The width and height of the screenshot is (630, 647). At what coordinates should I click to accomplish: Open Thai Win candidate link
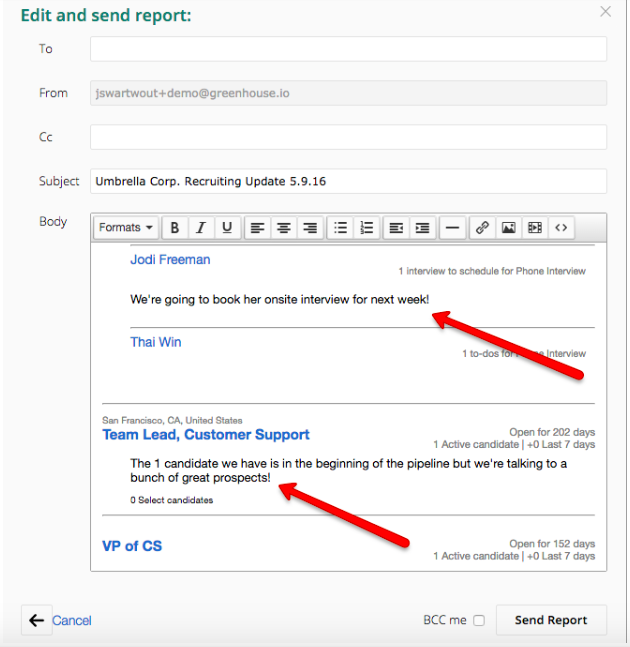coord(156,342)
